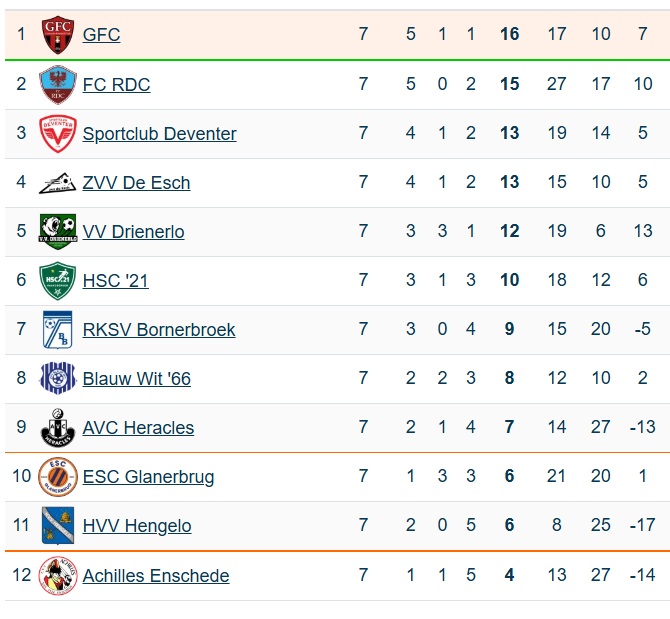Click the Blauw Wit '66 striped crest
The height and width of the screenshot is (619, 670).
[57, 379]
